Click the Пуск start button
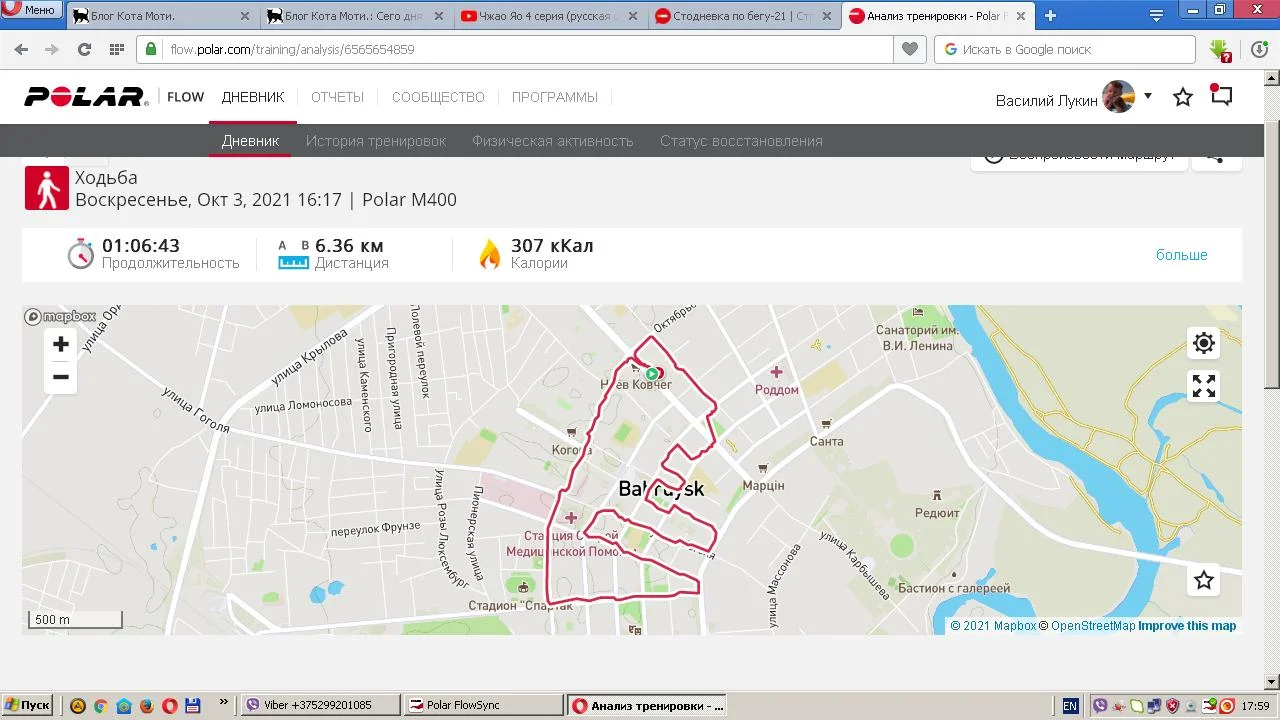 click(27, 705)
